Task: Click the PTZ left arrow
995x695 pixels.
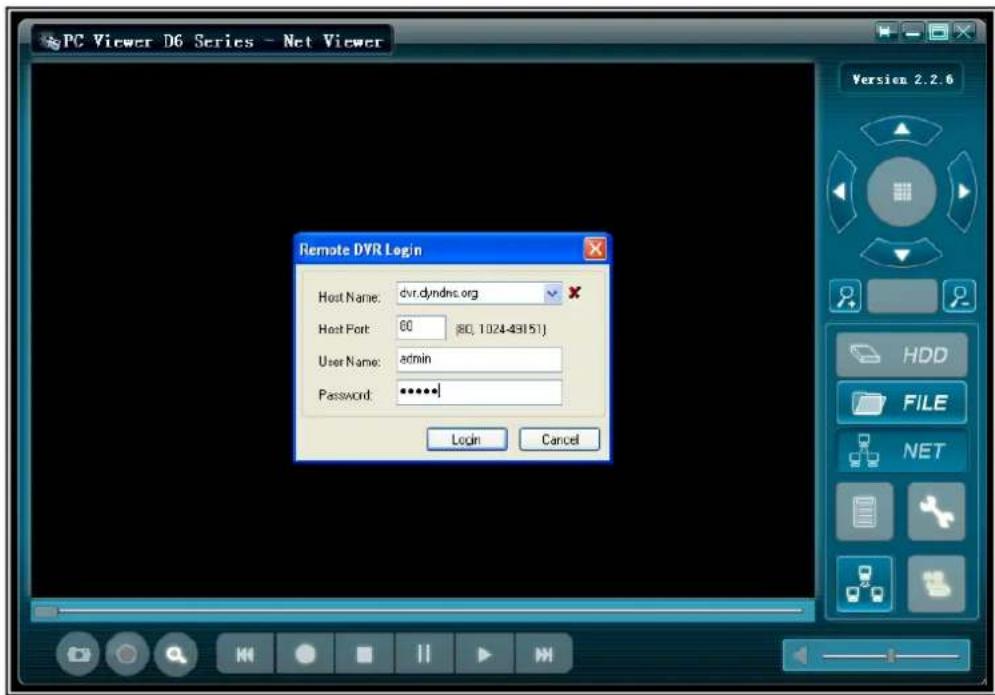Action: click(x=841, y=191)
